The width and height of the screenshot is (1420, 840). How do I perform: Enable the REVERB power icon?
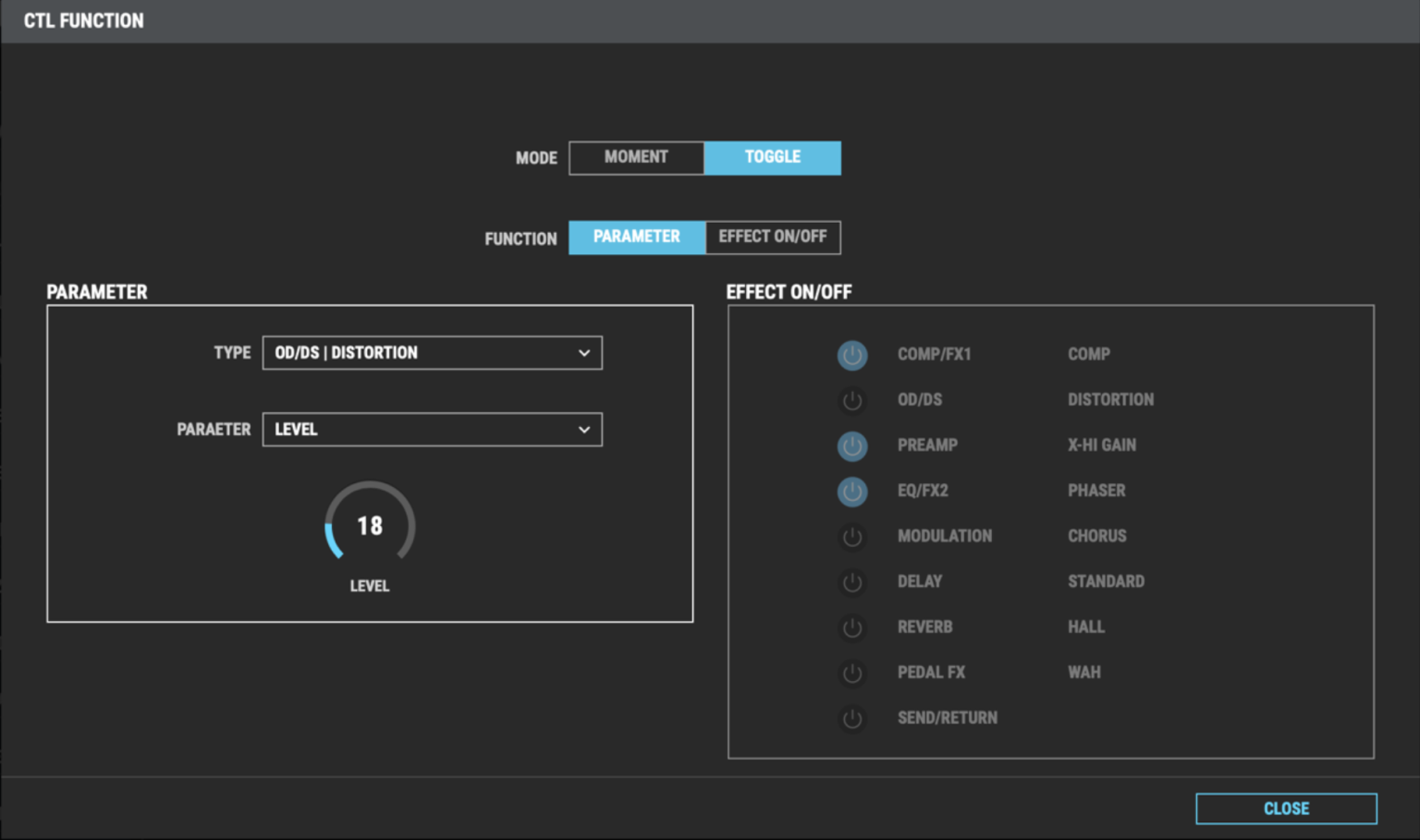coord(851,627)
